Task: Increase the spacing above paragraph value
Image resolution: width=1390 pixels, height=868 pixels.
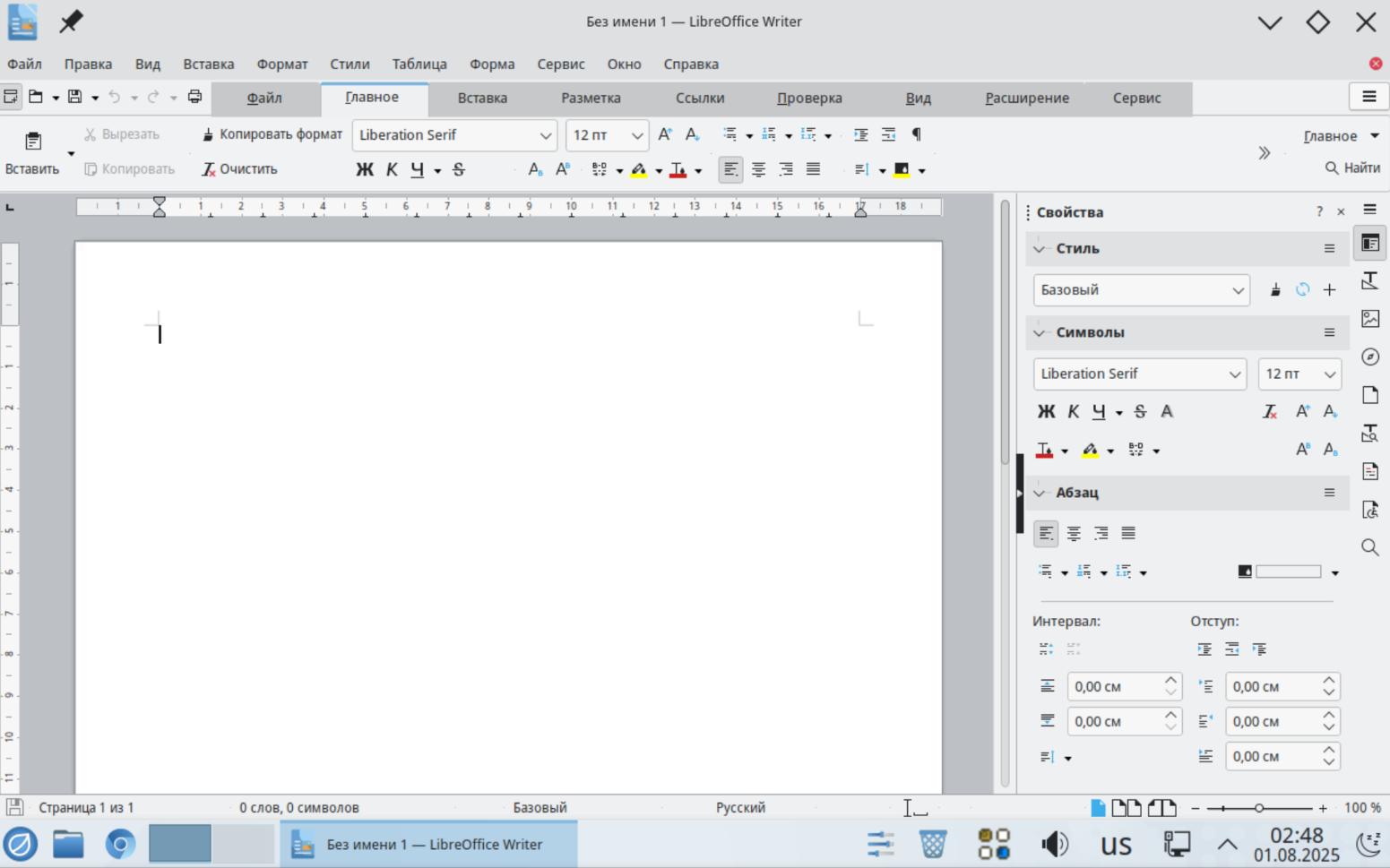Action: pyautogui.click(x=1170, y=681)
